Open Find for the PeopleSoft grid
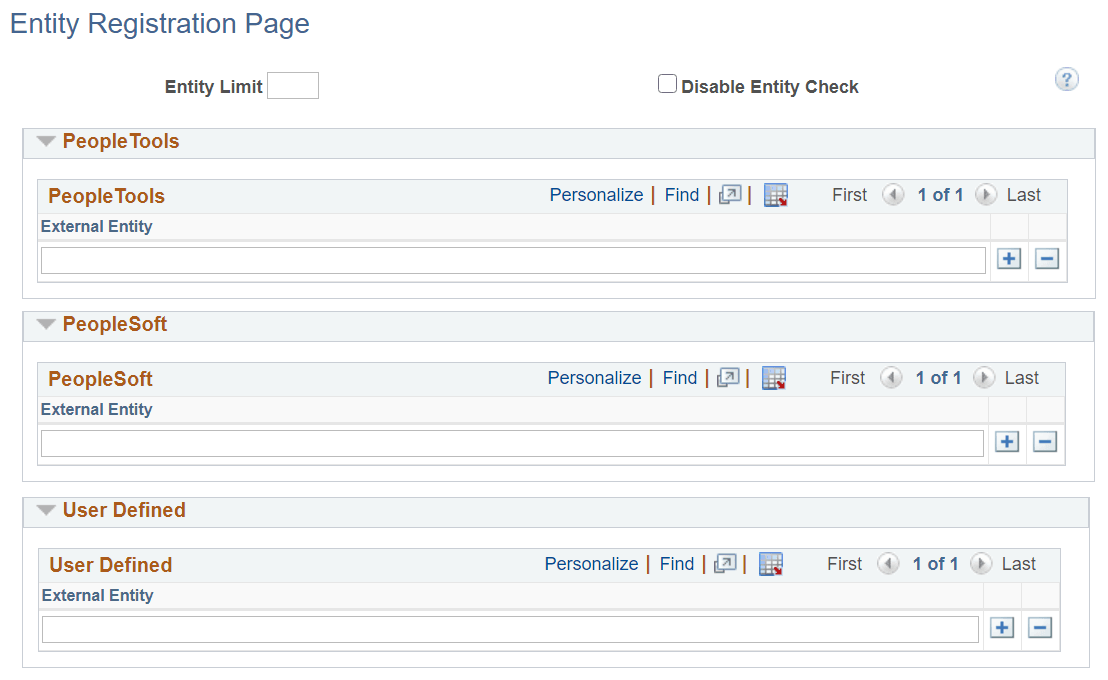 pyautogui.click(x=679, y=378)
